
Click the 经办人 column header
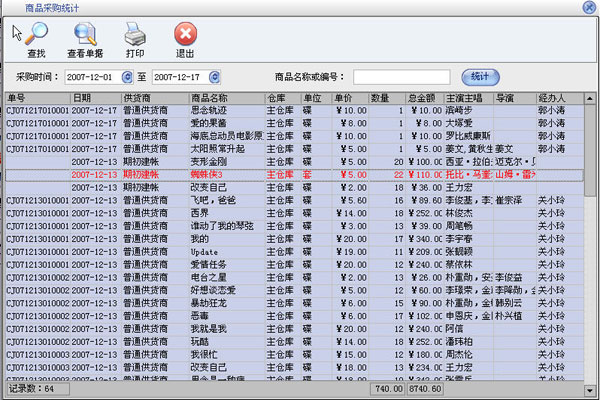554,98
